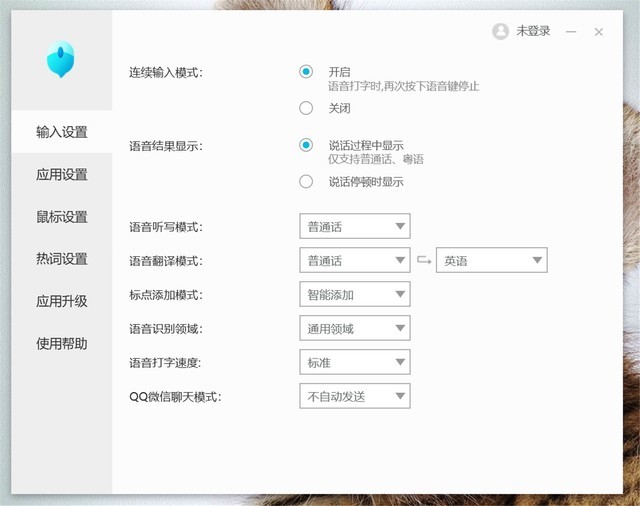Switch to the 应用设置 tab
Image resolution: width=640 pixels, height=506 pixels.
pos(62,174)
